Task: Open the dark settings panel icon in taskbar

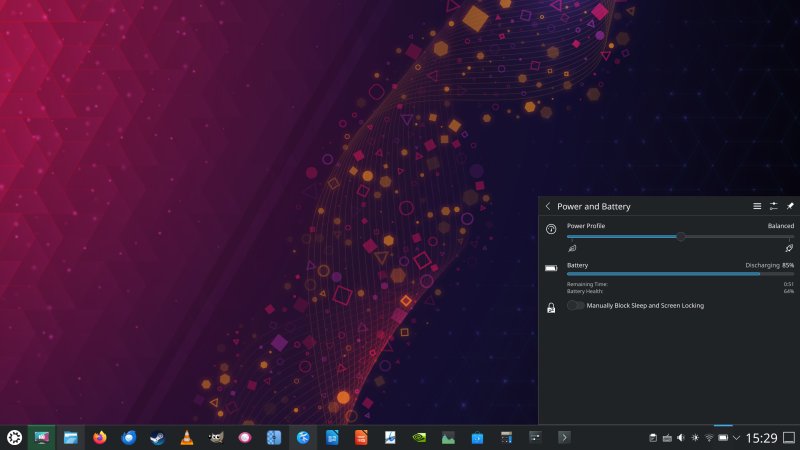Action: 535,437
